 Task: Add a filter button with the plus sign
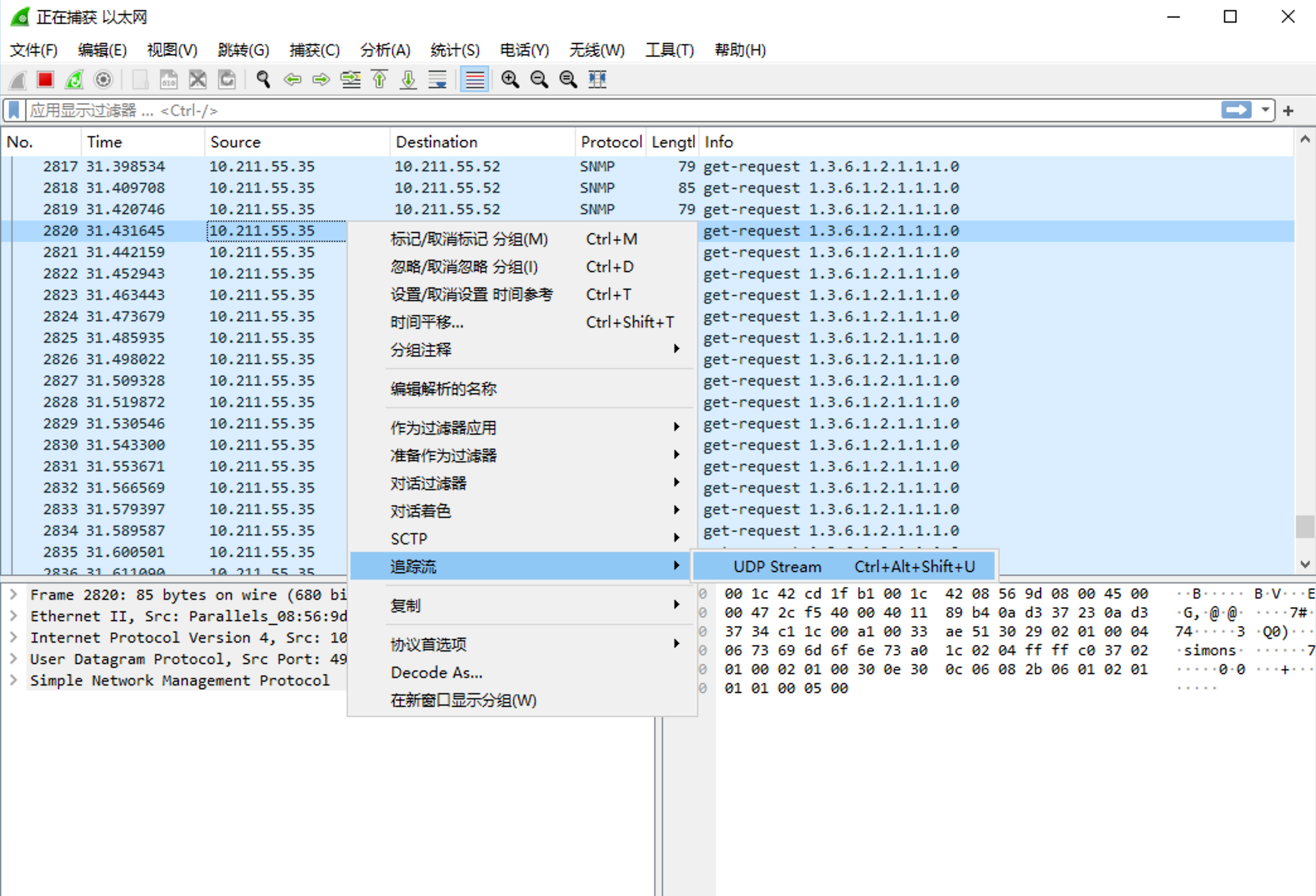(1288, 111)
